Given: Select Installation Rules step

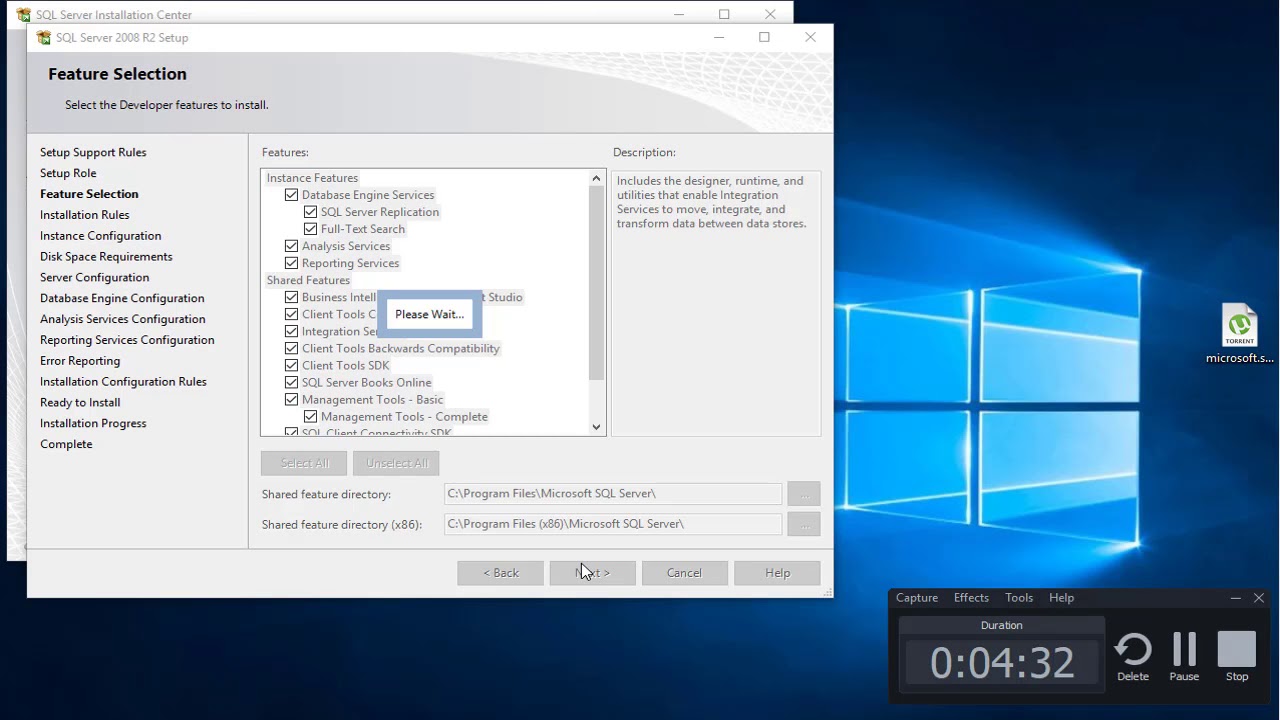Looking at the screenshot, I should pyautogui.click(x=84, y=215).
